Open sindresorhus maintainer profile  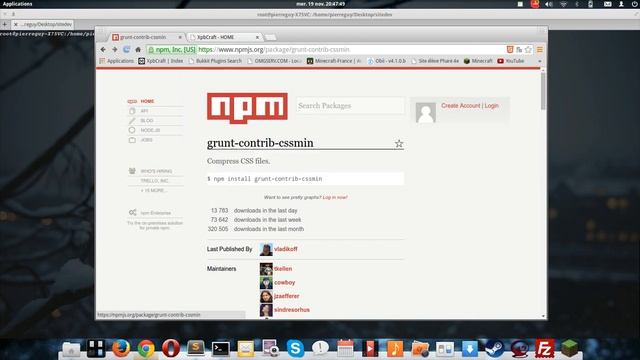pyautogui.click(x=292, y=310)
